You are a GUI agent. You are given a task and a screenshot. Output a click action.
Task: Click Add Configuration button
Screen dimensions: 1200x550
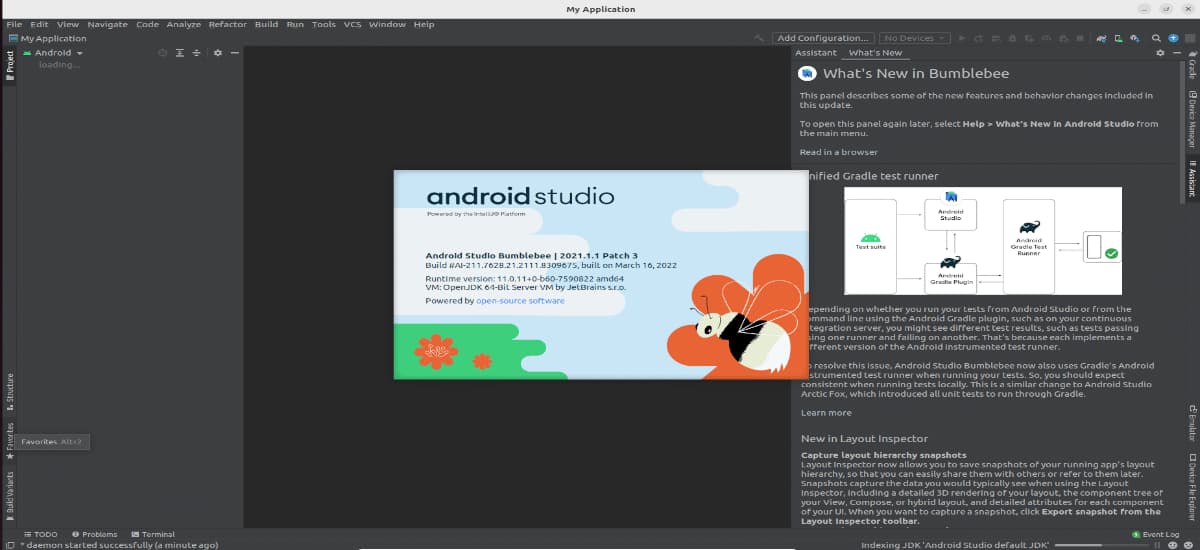point(824,38)
